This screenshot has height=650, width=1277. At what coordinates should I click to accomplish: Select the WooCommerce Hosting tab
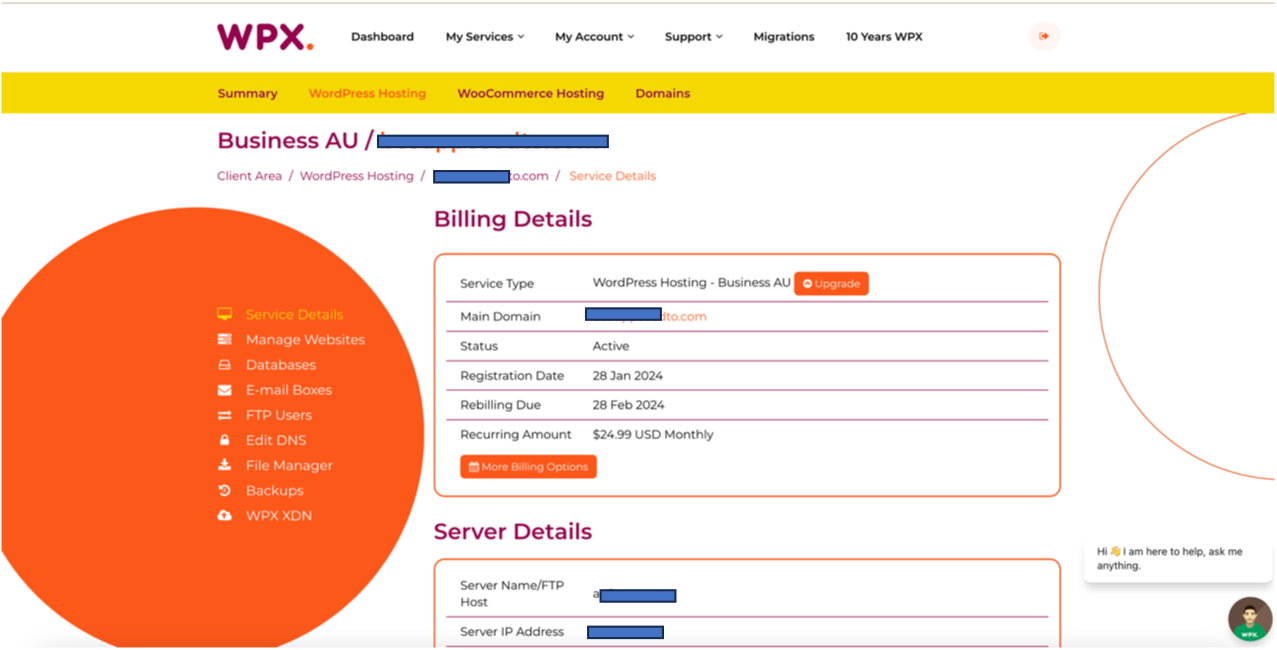[531, 94]
